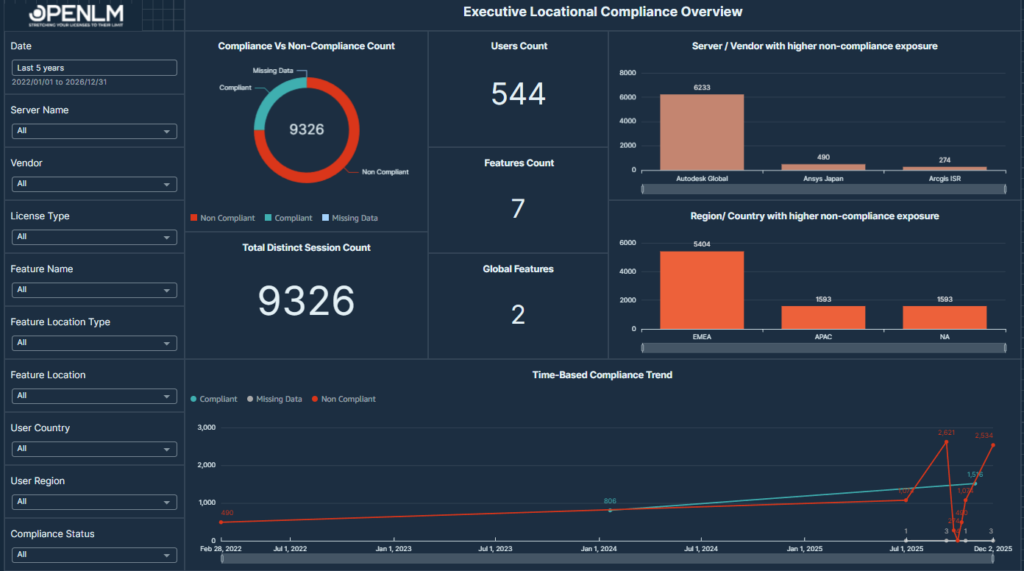Click the trend chart time range slider
The height and width of the screenshot is (571, 1024).
607,559
